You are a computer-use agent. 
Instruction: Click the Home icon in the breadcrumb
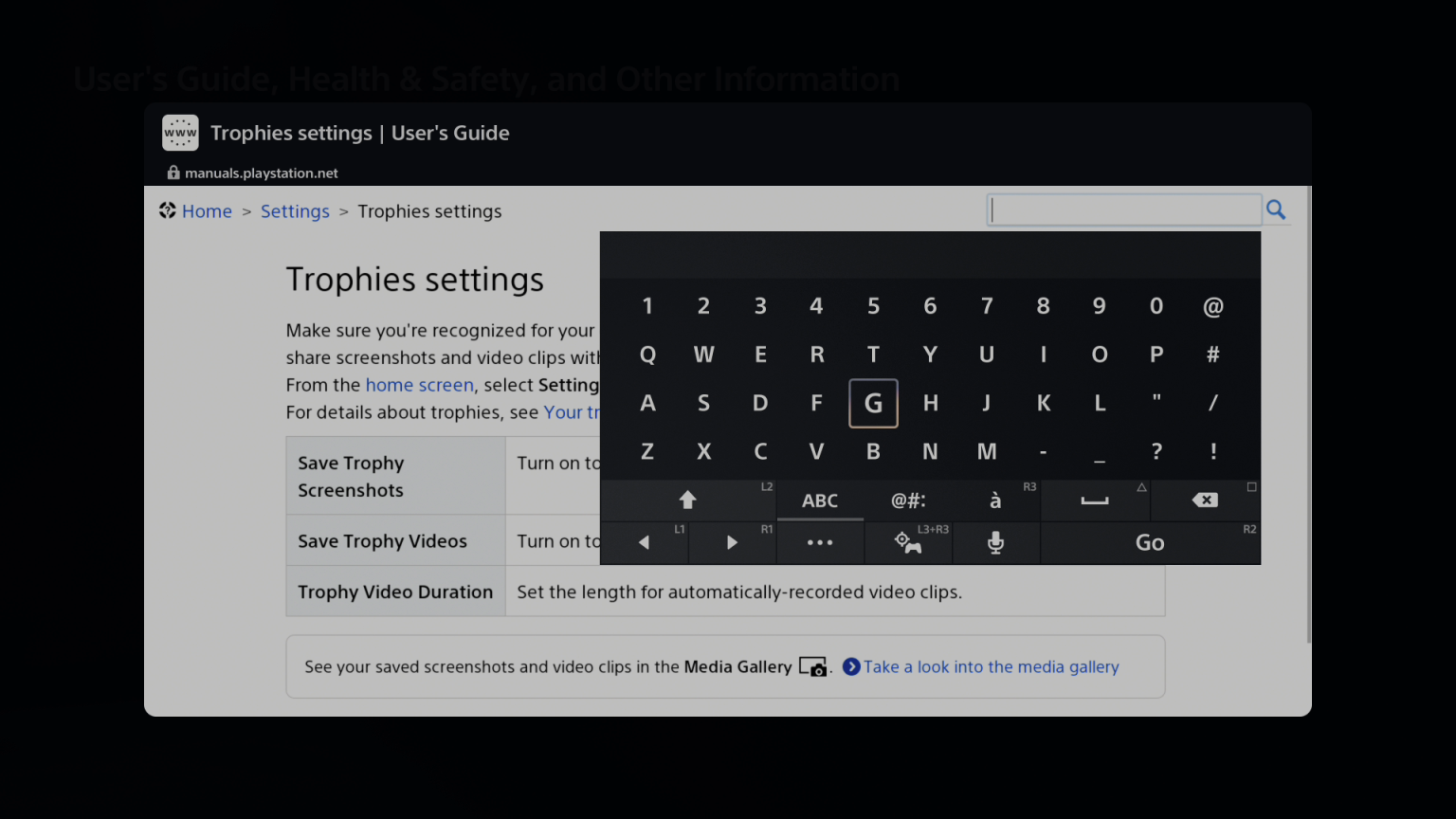168,210
